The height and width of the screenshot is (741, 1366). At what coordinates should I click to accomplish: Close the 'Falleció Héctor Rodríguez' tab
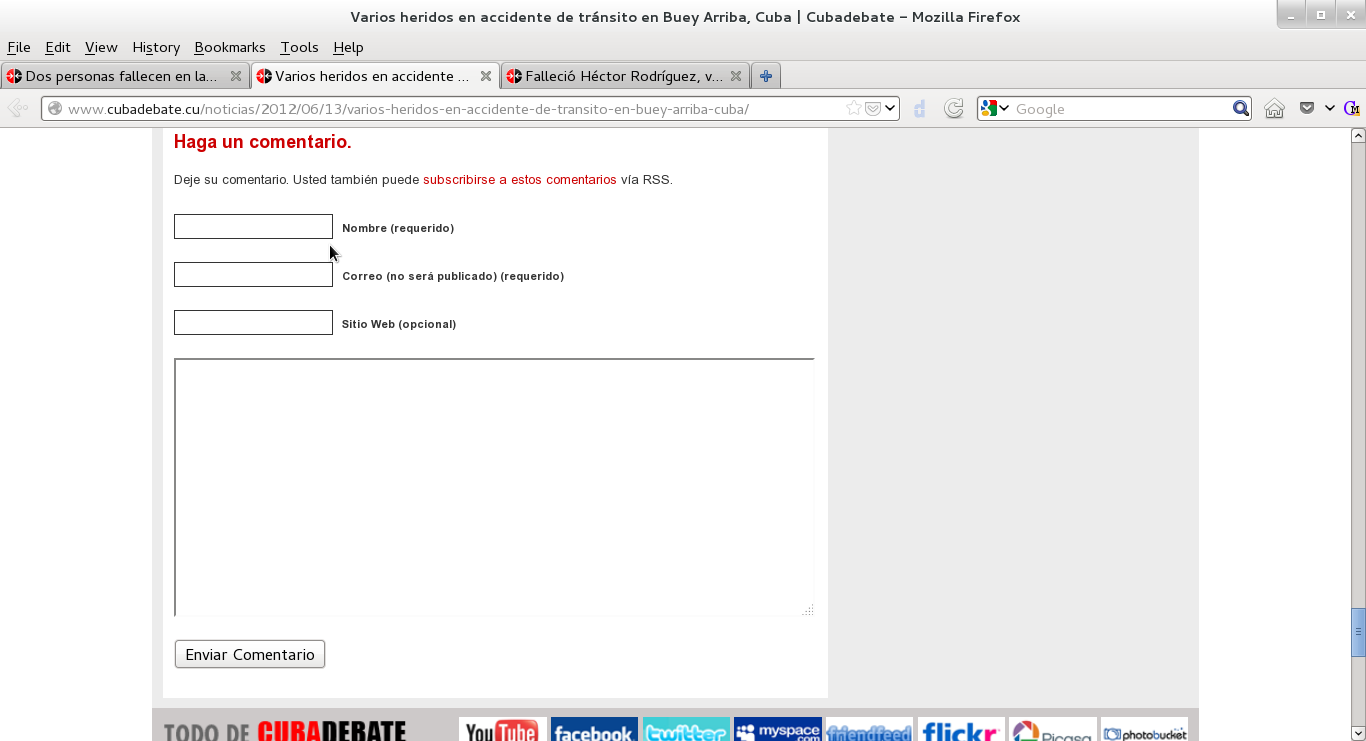coord(736,76)
